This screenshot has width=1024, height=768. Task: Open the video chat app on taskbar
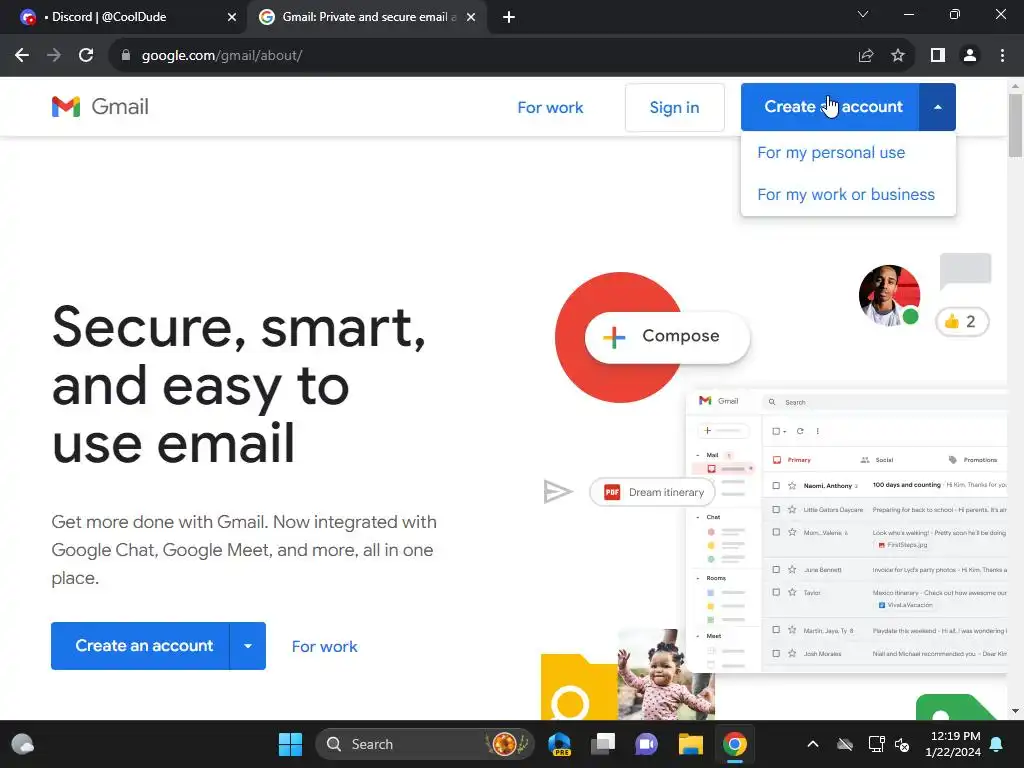pyautogui.click(x=647, y=744)
